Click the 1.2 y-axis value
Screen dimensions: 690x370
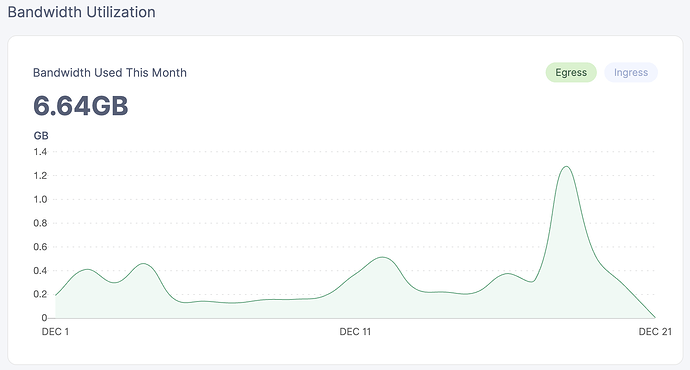point(40,176)
